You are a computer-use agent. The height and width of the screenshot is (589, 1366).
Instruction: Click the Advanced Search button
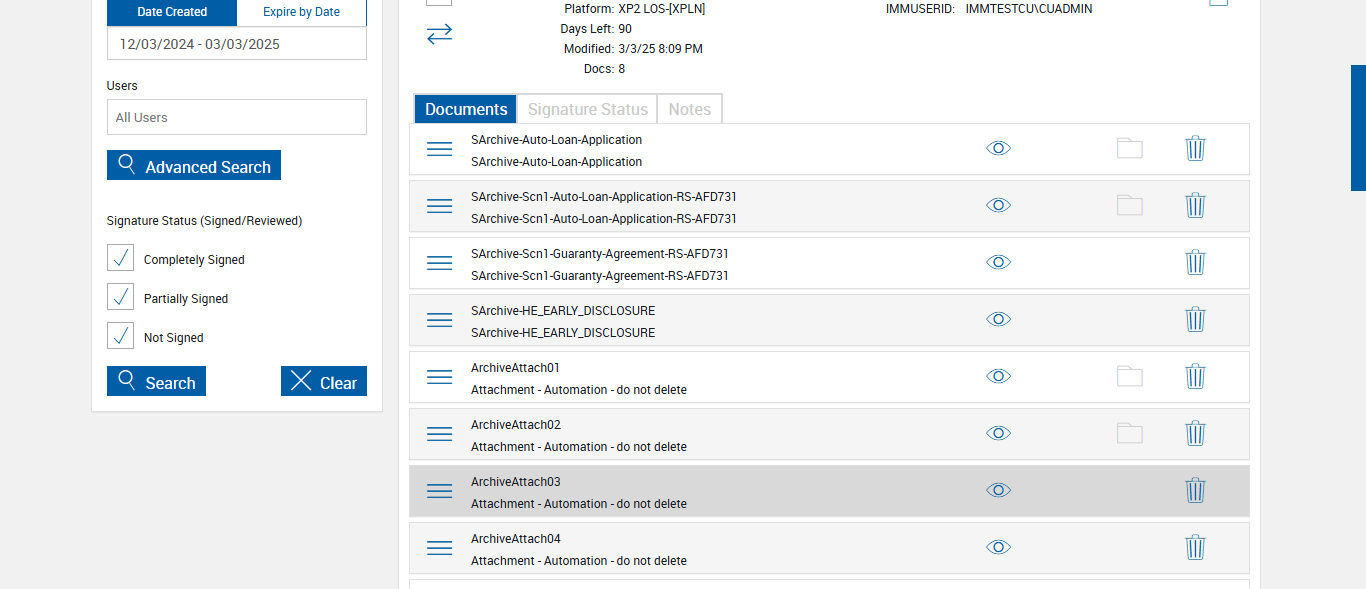(x=194, y=166)
